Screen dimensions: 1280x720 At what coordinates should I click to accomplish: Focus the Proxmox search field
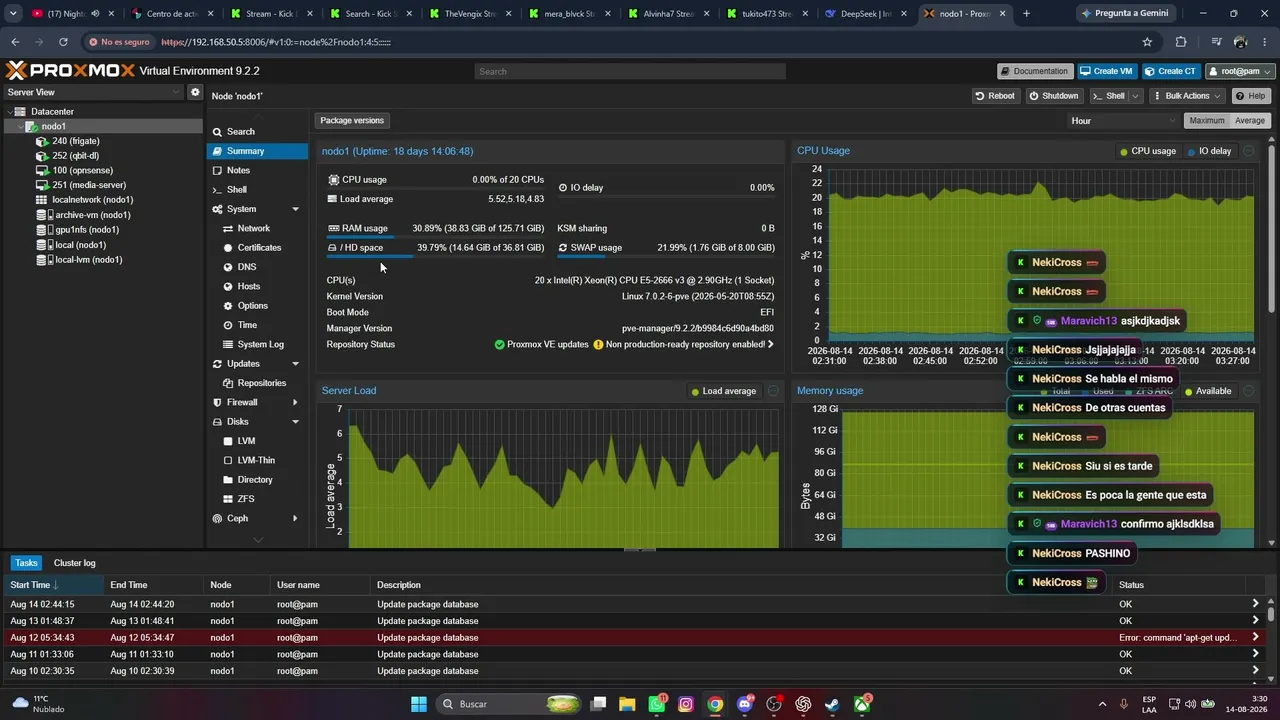[x=630, y=72]
